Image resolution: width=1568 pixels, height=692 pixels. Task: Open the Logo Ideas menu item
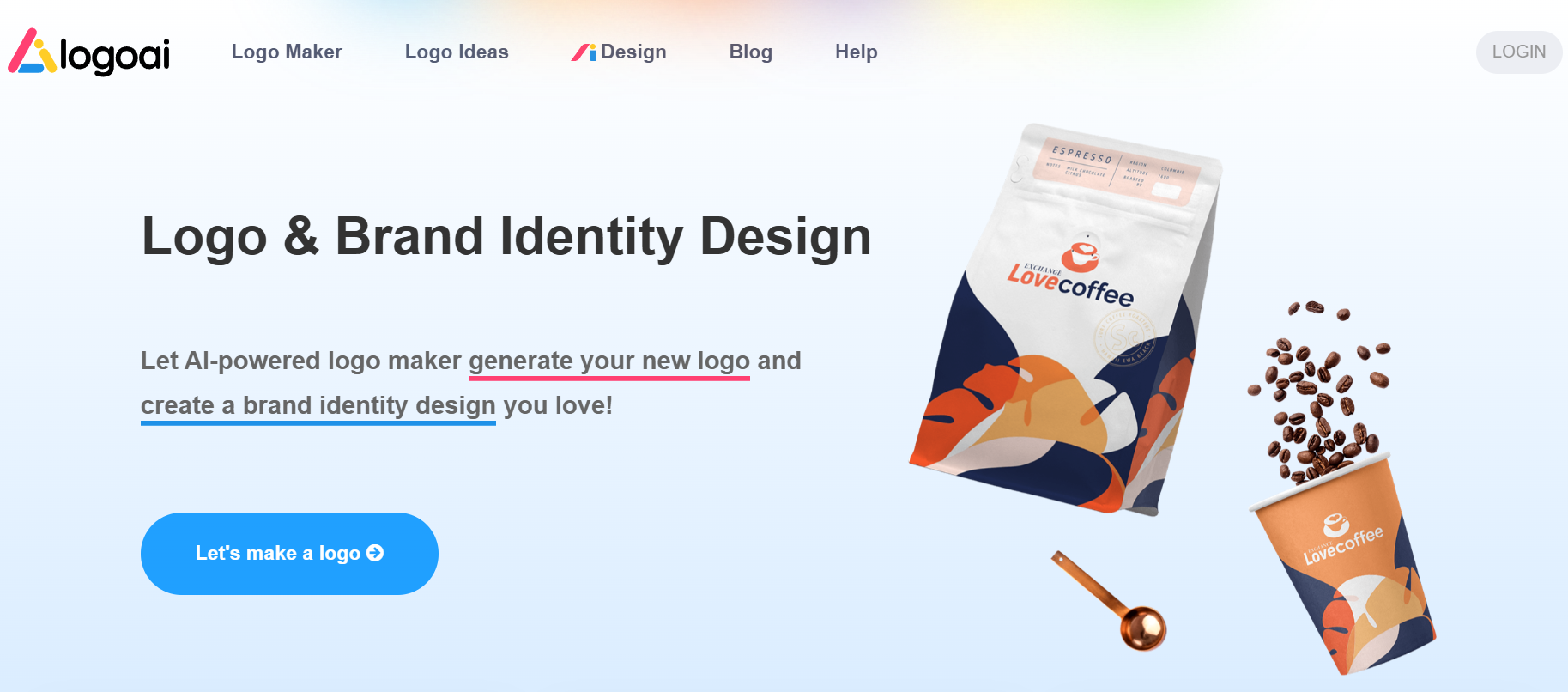click(457, 52)
